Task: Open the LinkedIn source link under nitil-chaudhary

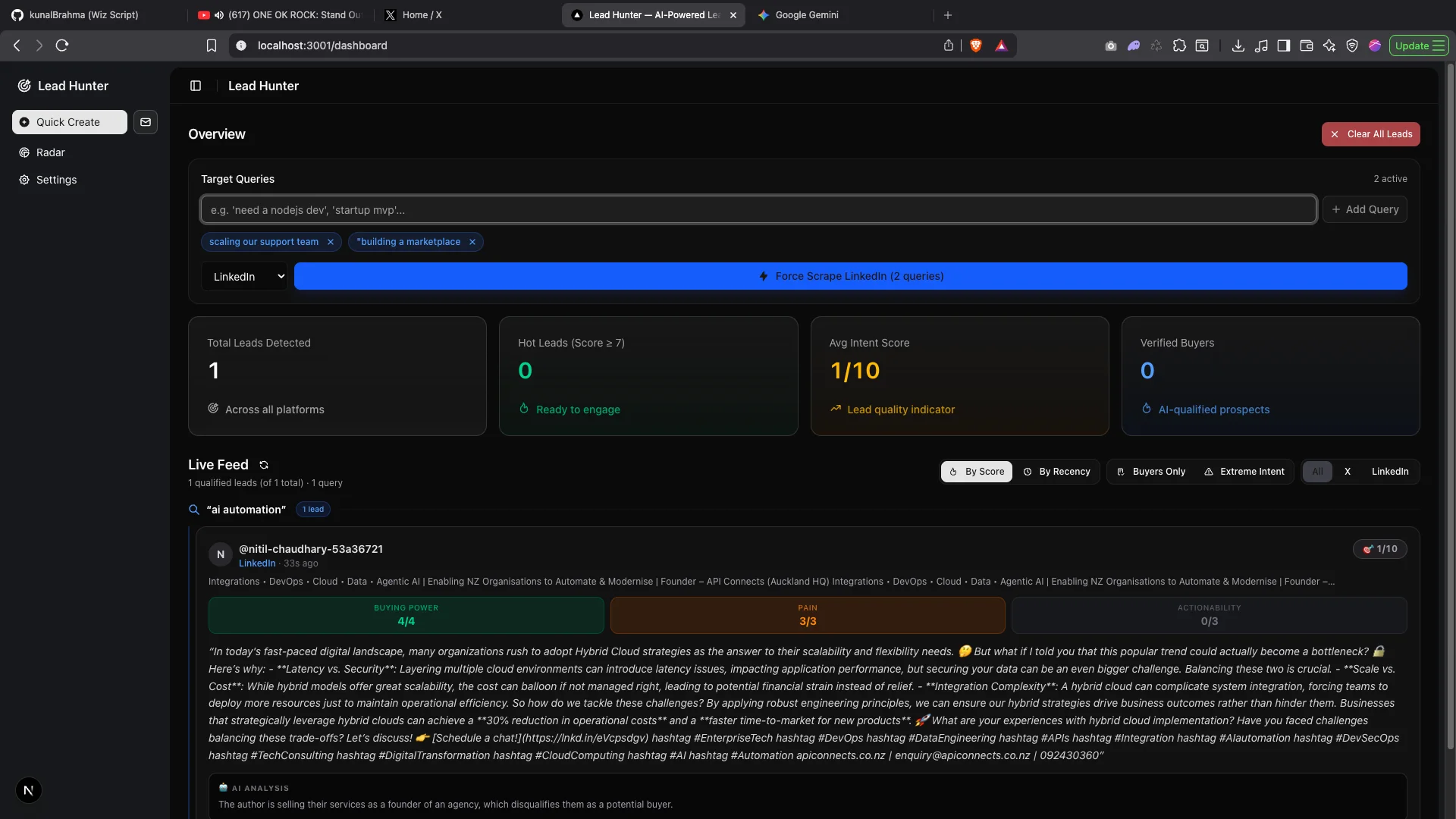Action: [x=257, y=563]
